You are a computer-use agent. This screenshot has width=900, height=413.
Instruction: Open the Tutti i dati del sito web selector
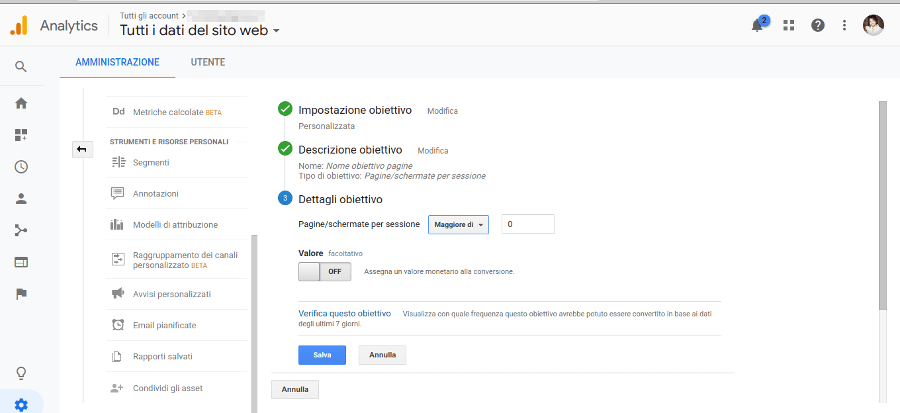pos(200,30)
